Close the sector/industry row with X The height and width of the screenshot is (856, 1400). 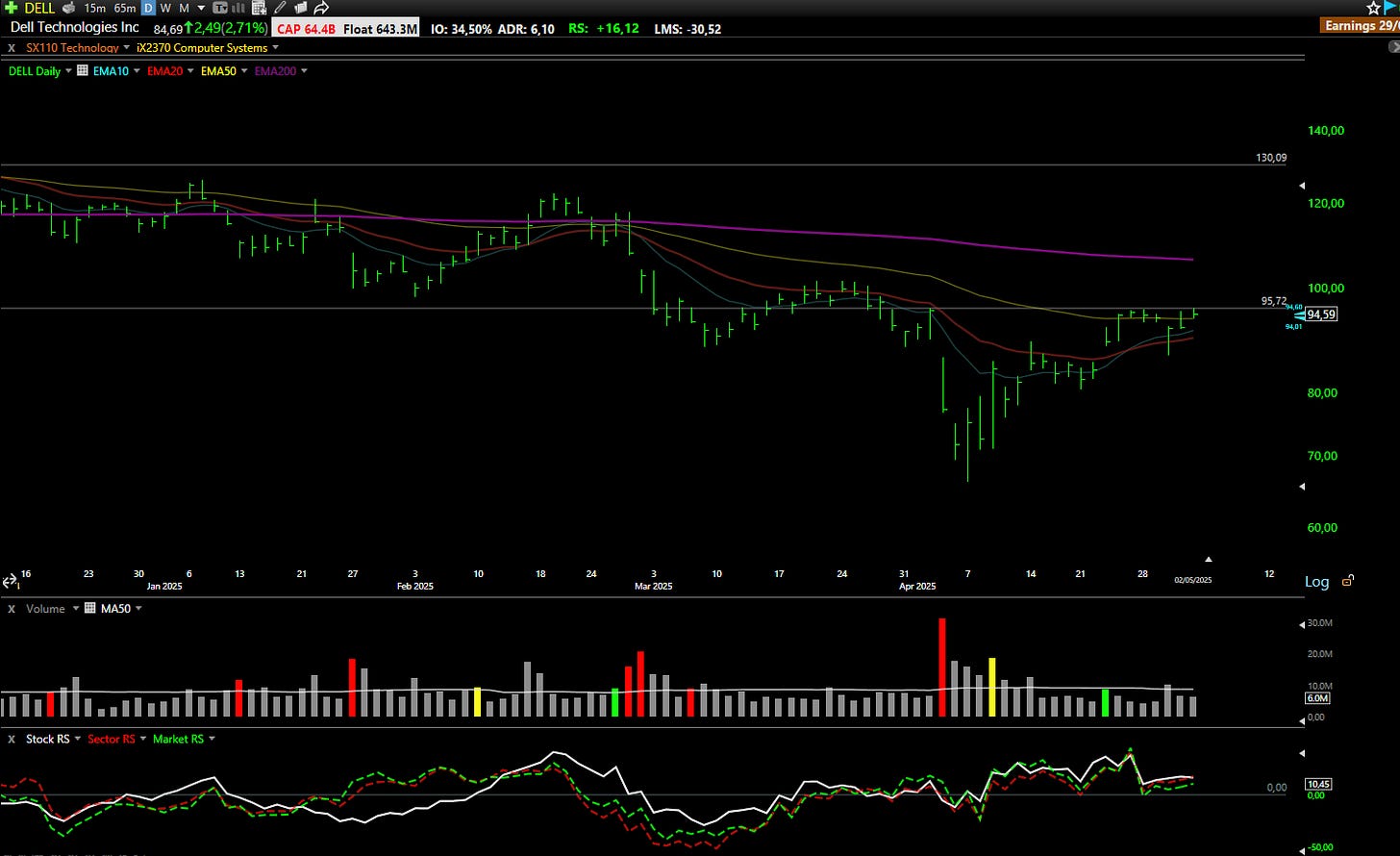pyautogui.click(x=12, y=48)
